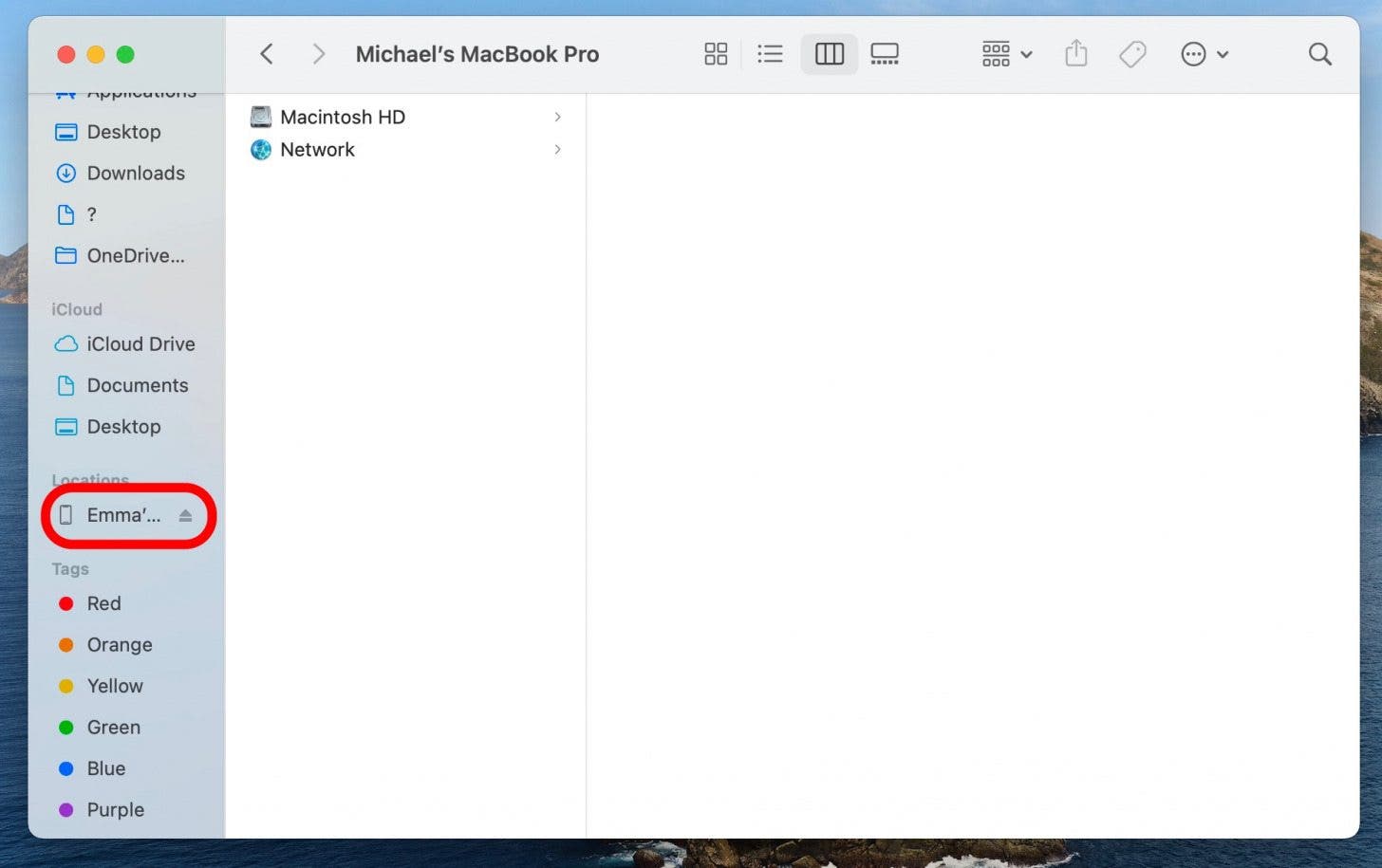Viewport: 1382px width, 868px height.
Task: Select Network in the file list
Action: 317,150
